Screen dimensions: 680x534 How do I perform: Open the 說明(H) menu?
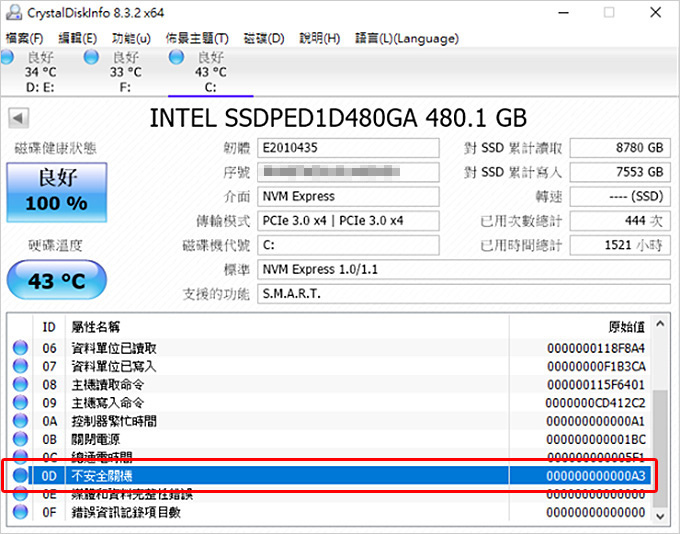(320, 39)
